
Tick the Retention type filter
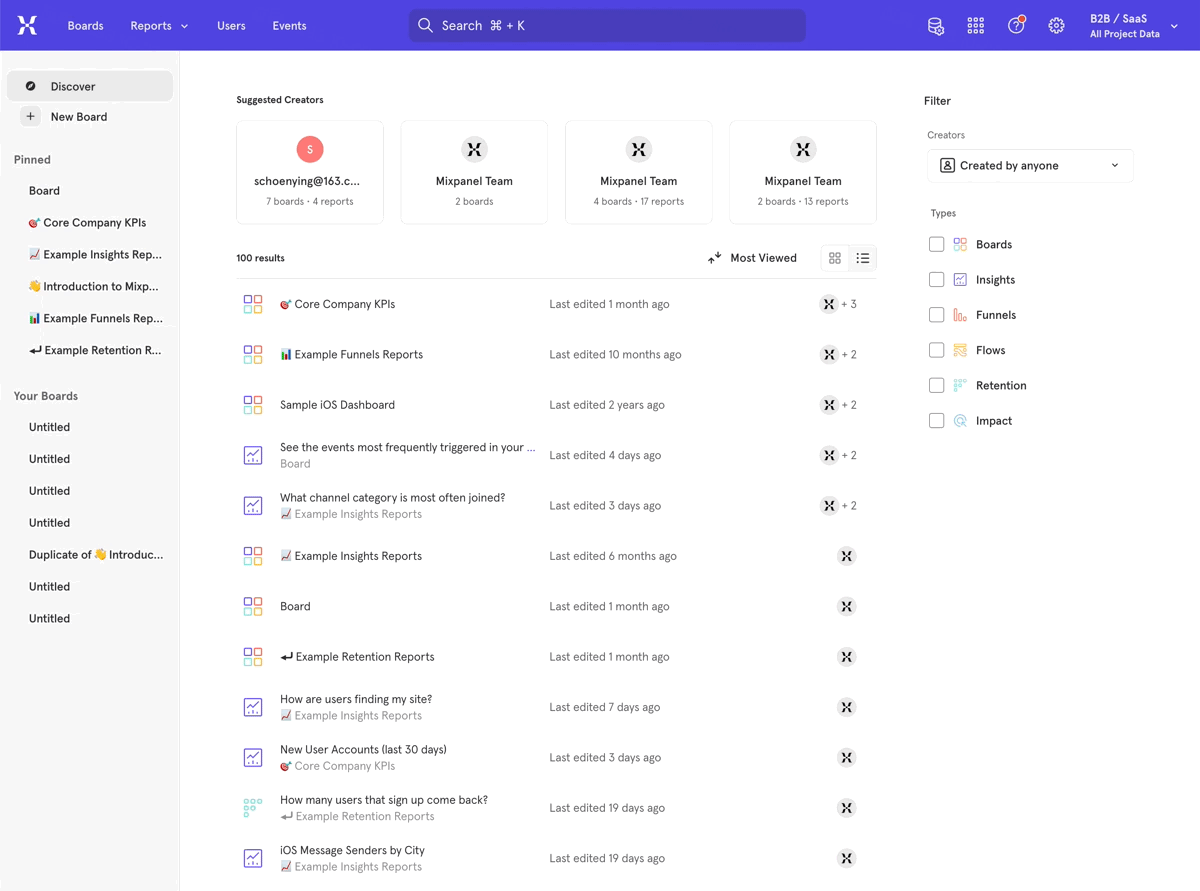pos(936,385)
